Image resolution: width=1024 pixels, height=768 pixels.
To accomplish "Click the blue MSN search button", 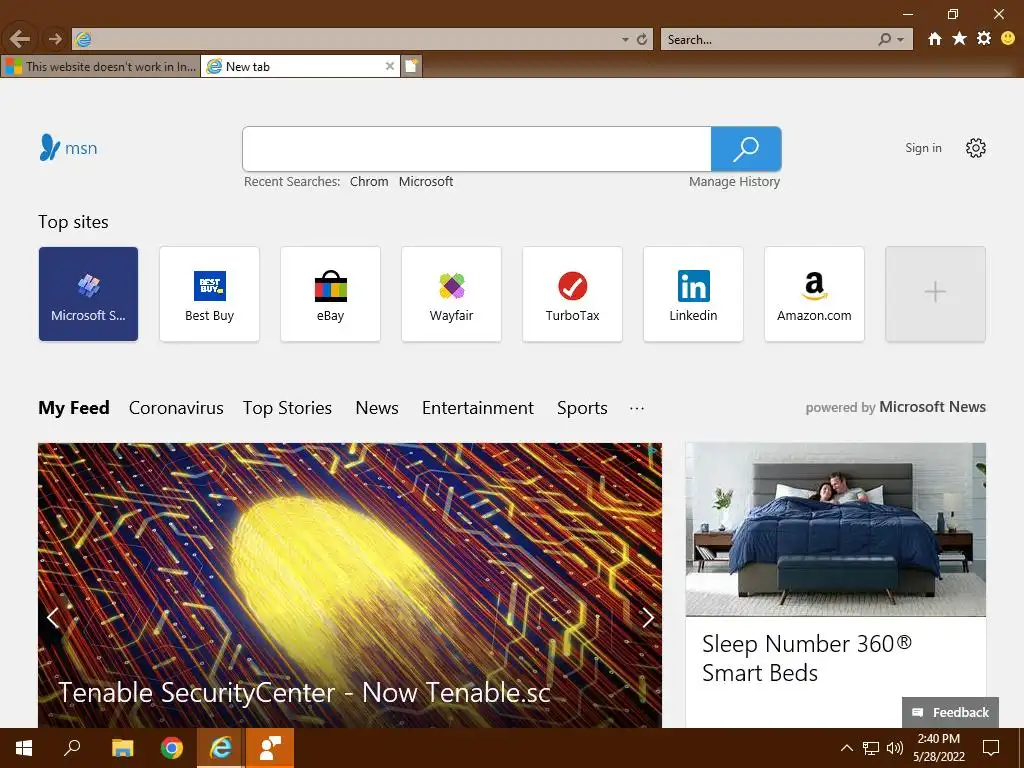I will 746,149.
